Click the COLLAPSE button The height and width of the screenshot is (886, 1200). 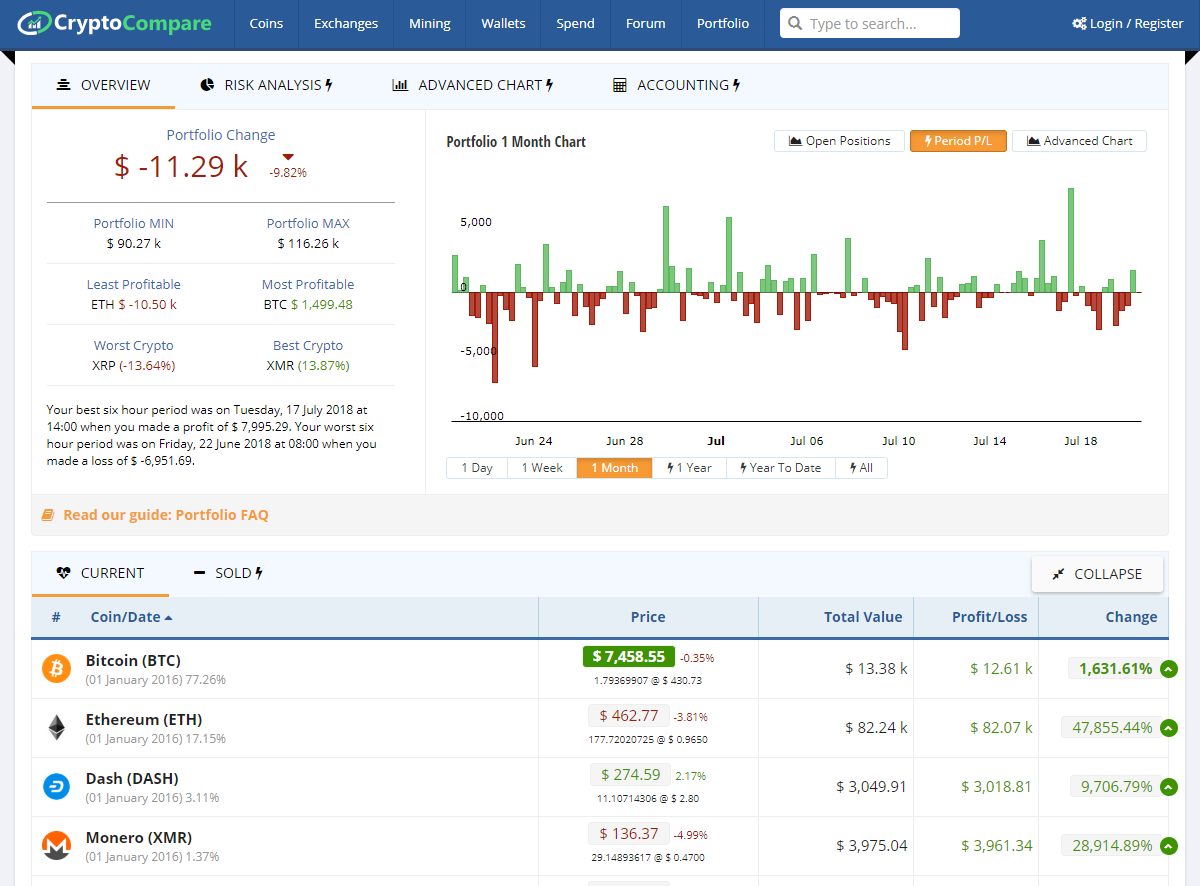pyautogui.click(x=1097, y=573)
